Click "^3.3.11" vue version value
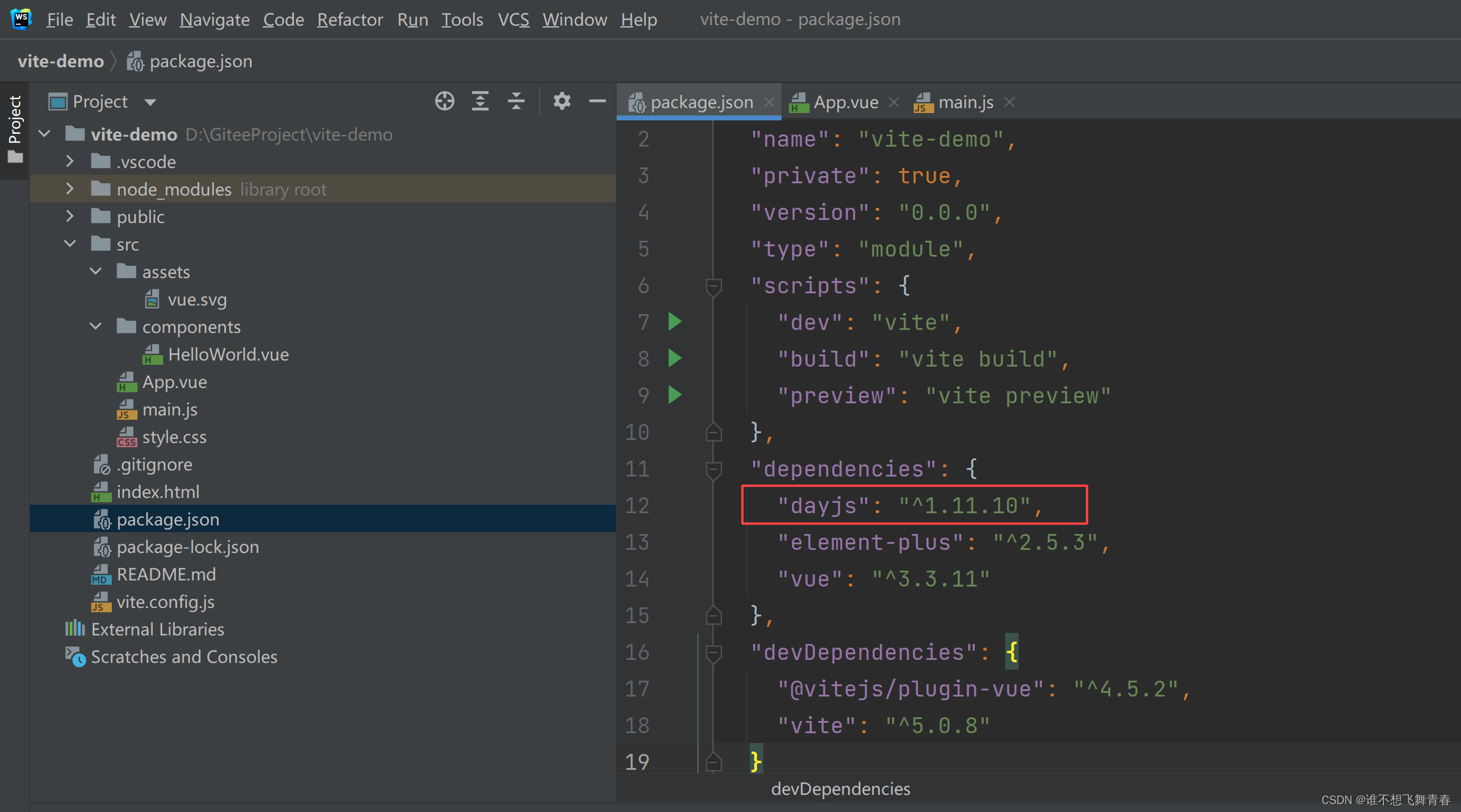 tap(931, 579)
